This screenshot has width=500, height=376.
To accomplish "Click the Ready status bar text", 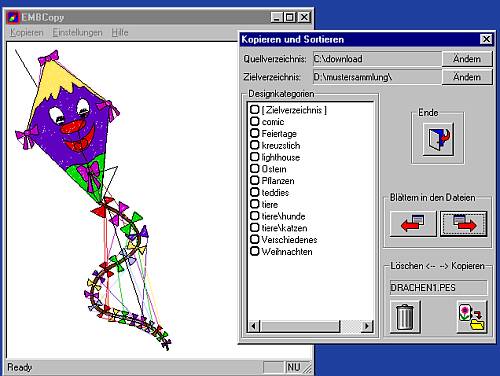I will (x=20, y=367).
